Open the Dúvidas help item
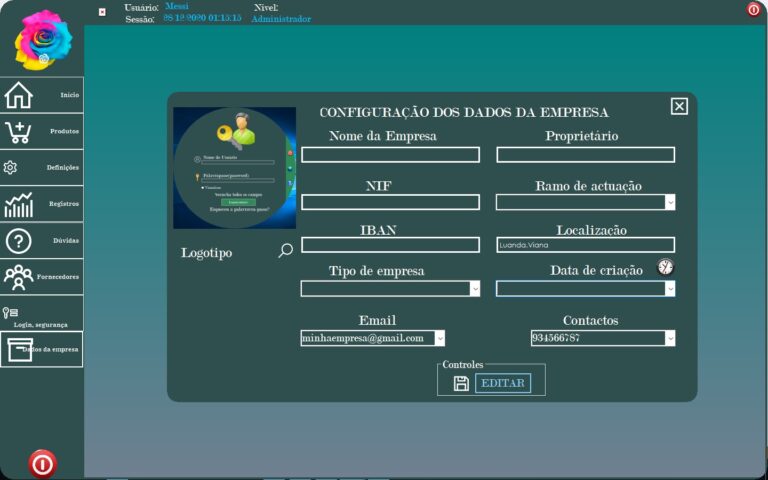This screenshot has width=768, height=480. (42, 240)
